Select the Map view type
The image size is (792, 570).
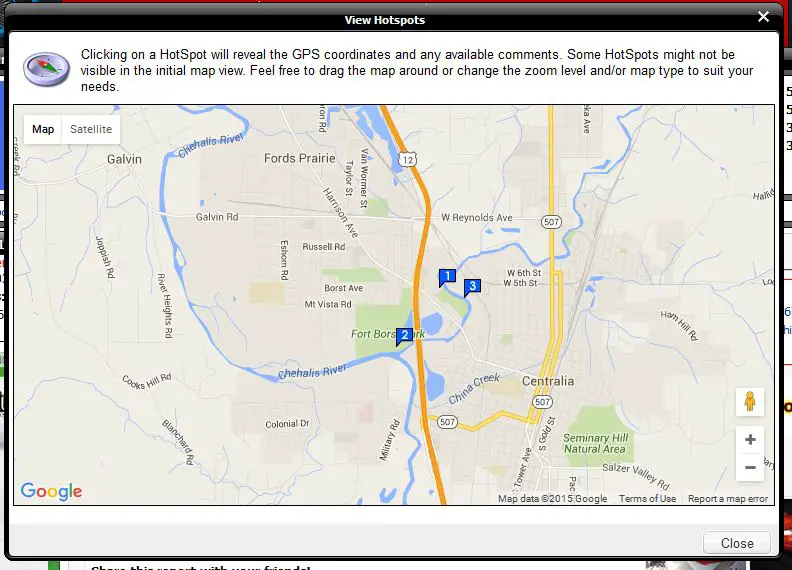point(43,129)
